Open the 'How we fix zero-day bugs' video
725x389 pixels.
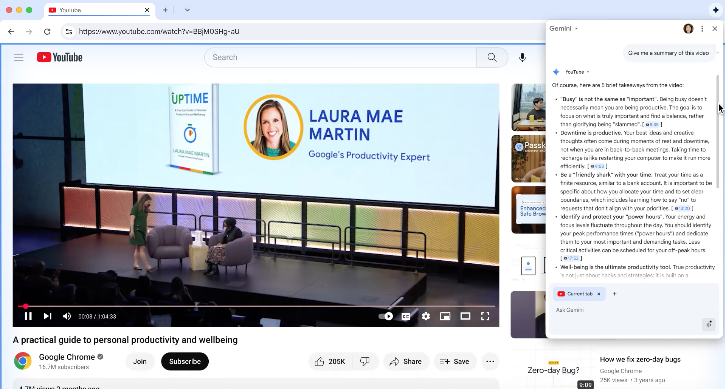(640, 359)
